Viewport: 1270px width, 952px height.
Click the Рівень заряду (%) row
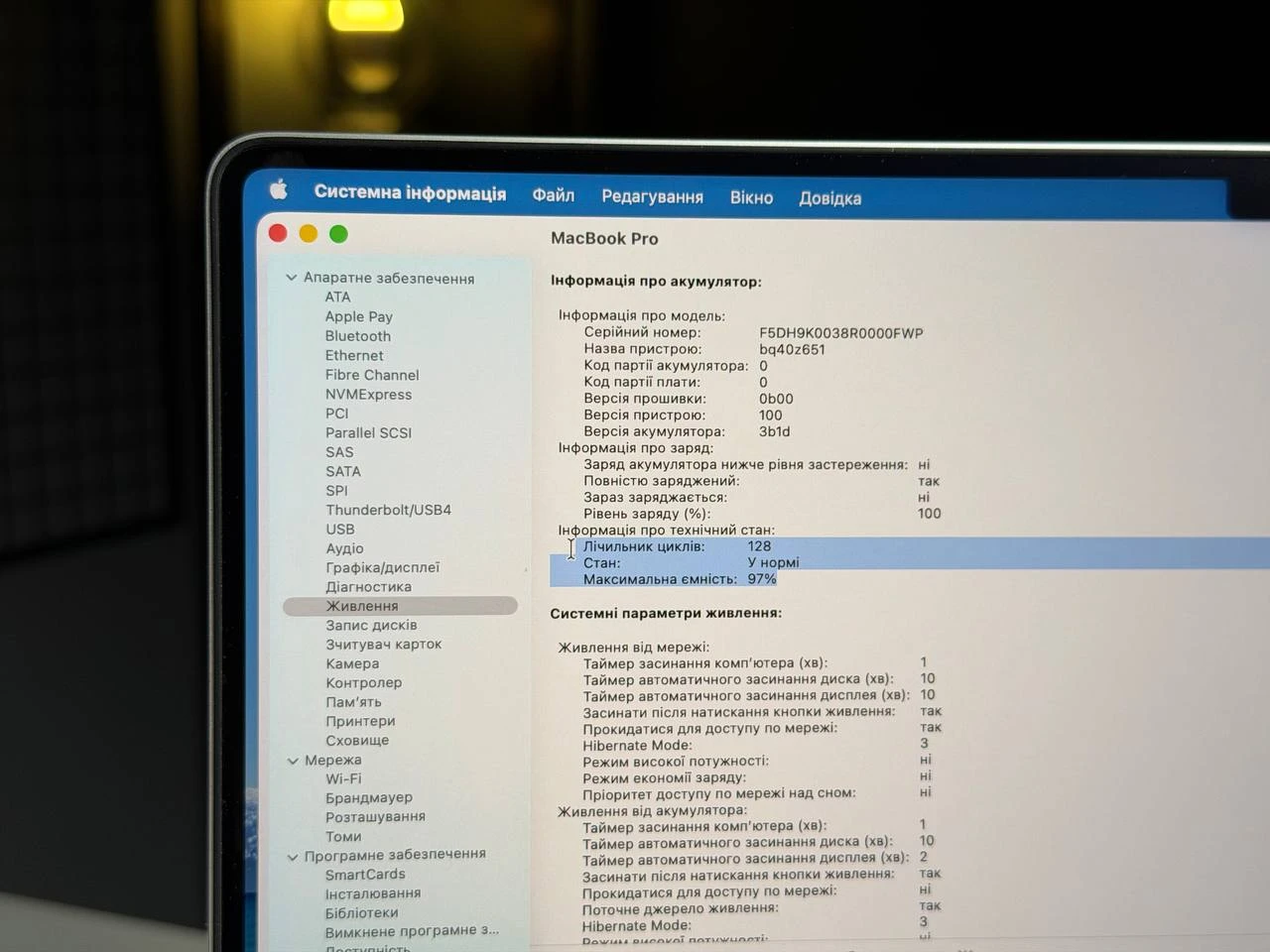(762, 514)
